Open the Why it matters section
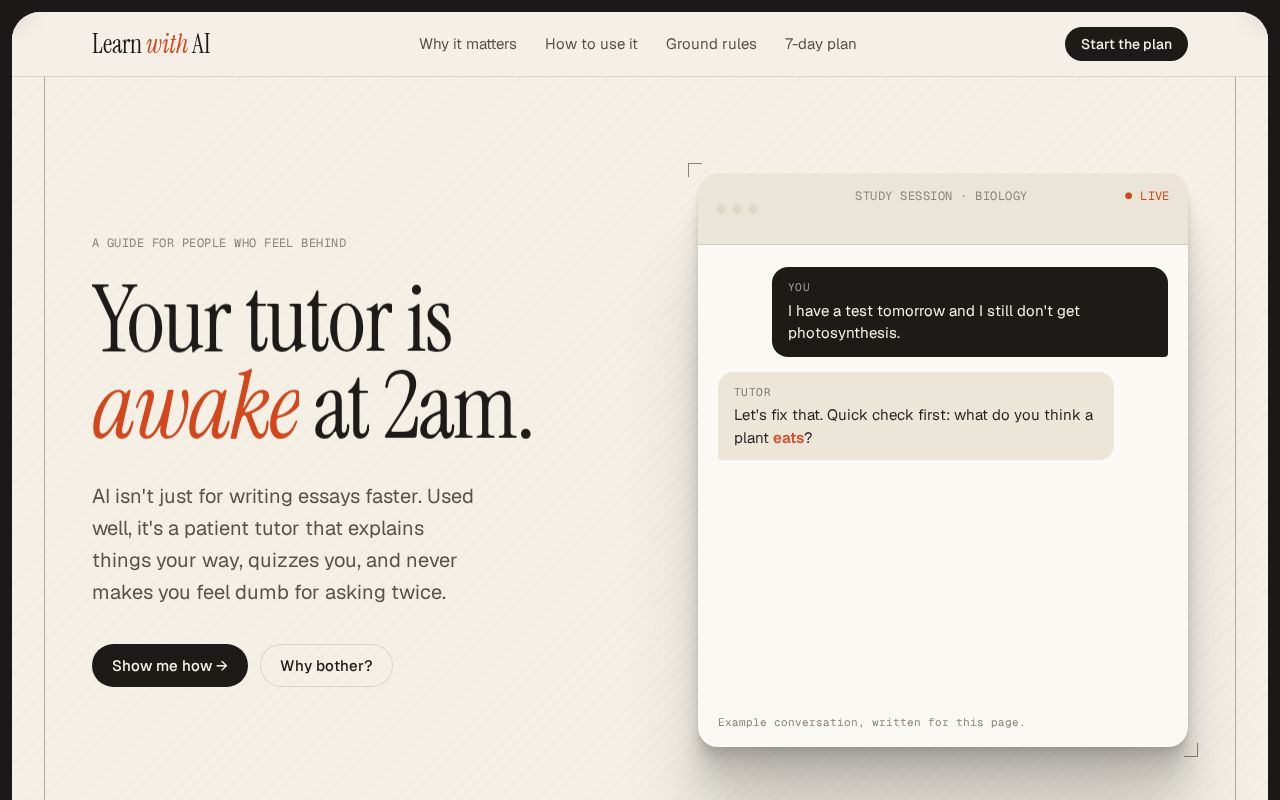The width and height of the screenshot is (1280, 800). pos(468,44)
